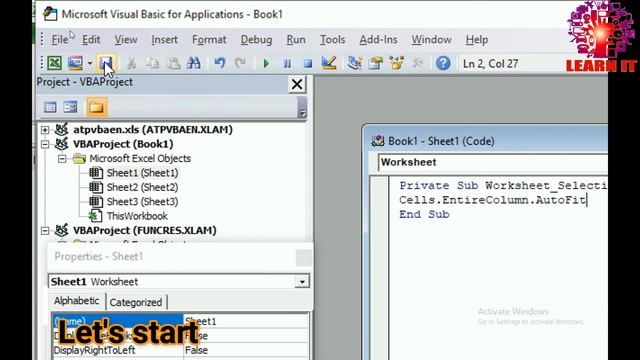640x360 pixels.
Task: Click the Cut scissors icon
Action: click(x=131, y=63)
